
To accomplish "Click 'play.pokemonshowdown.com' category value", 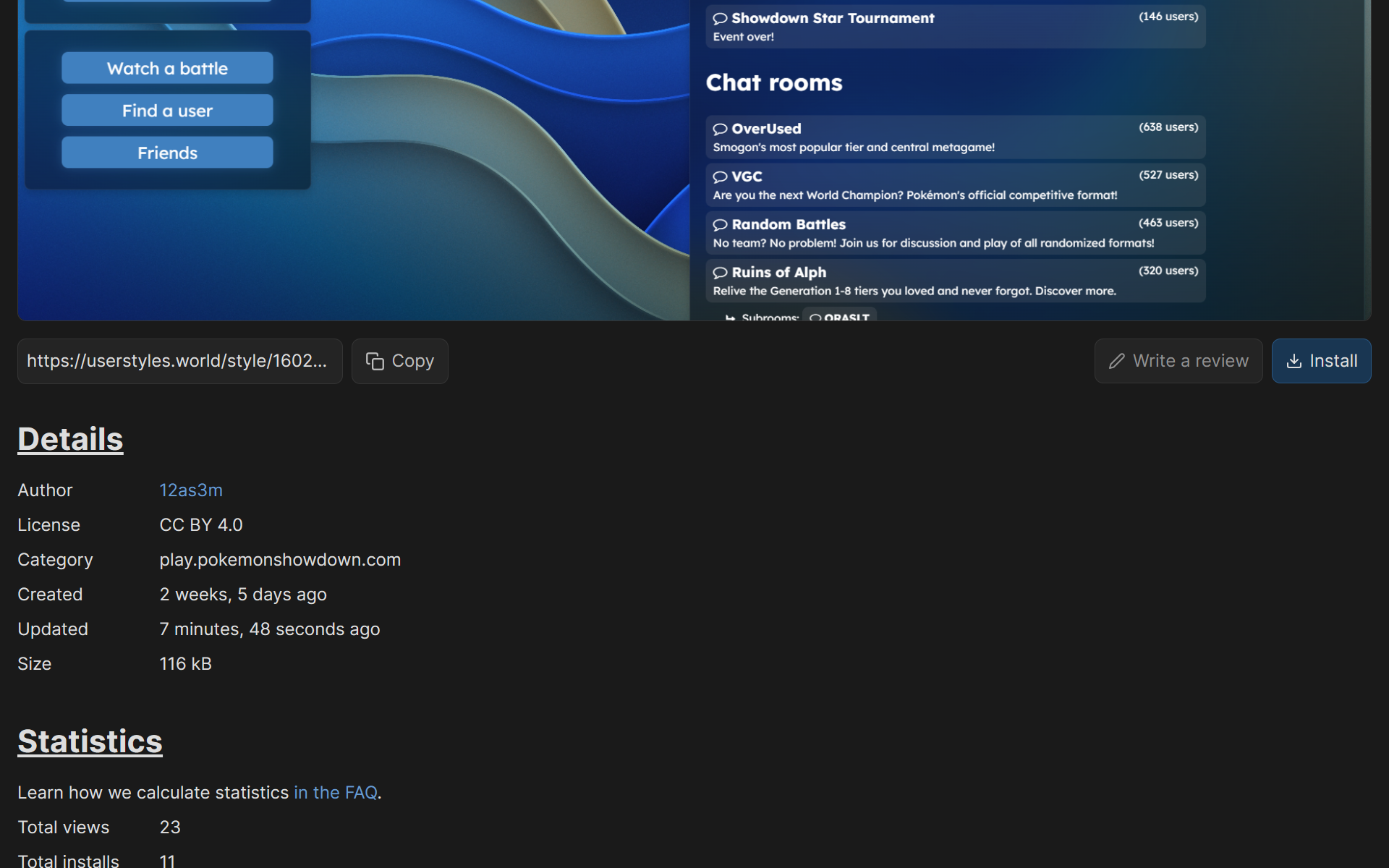I will 280,560.
